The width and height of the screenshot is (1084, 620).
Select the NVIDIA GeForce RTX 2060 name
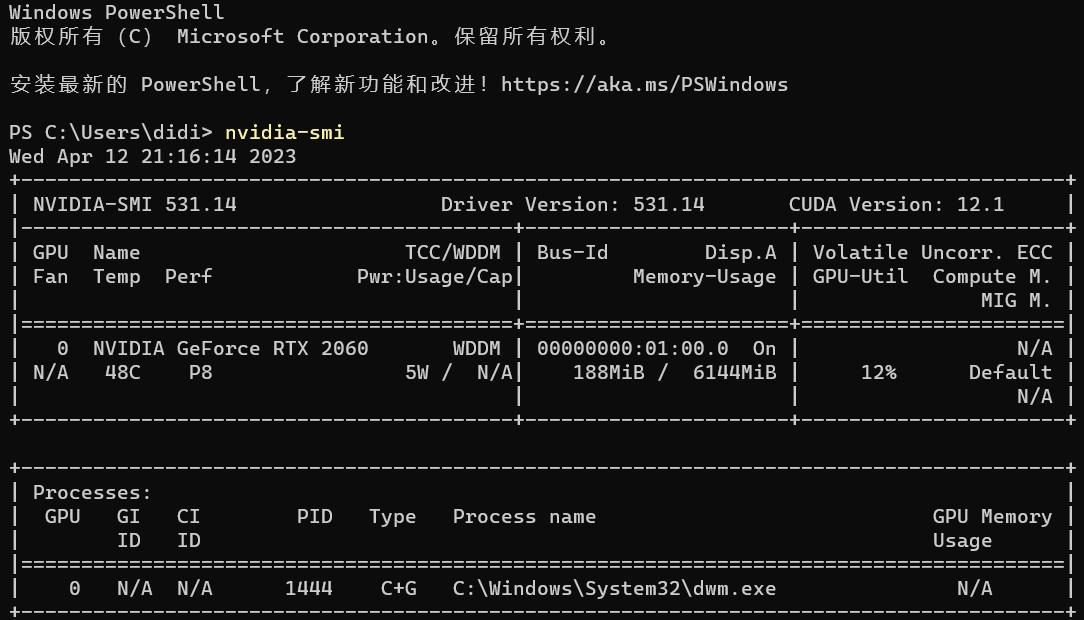(230, 348)
